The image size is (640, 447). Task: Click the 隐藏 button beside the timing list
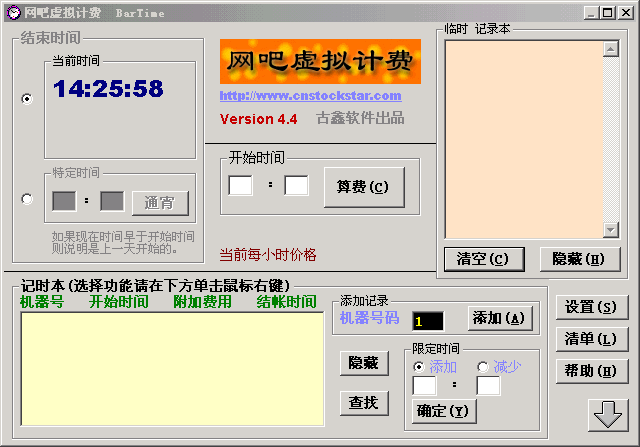point(364,363)
